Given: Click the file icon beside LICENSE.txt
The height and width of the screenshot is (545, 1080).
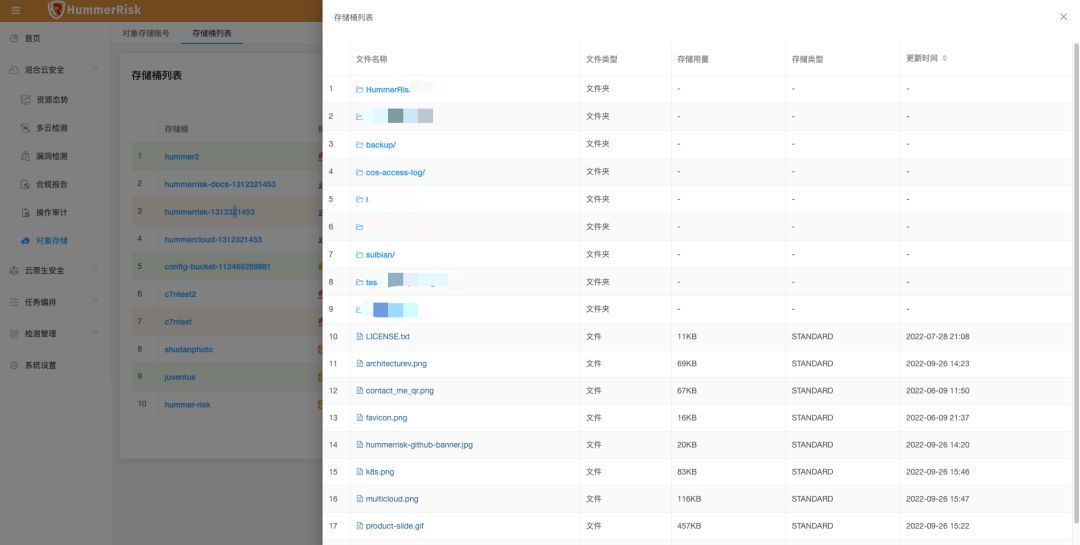Looking at the screenshot, I should (359, 337).
